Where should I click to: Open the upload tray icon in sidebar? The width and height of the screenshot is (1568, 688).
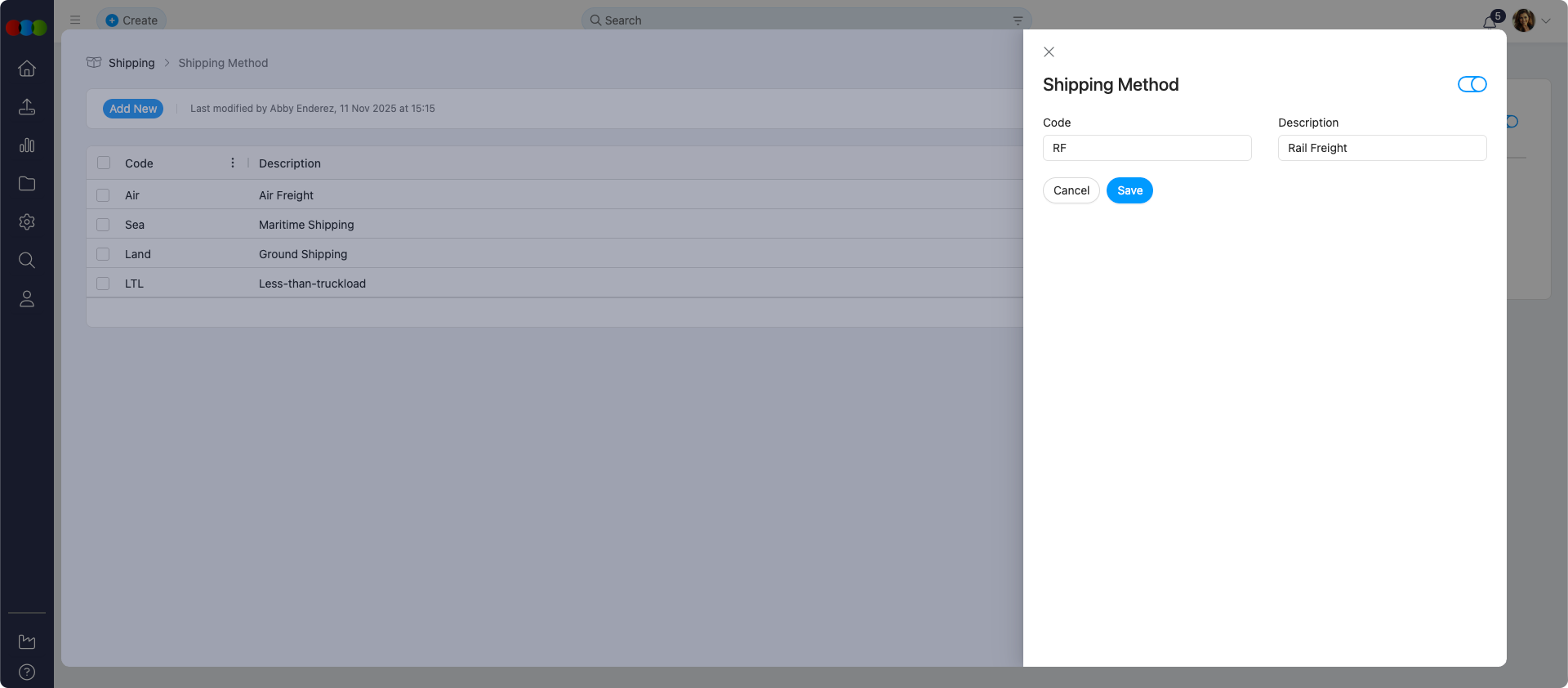27,107
